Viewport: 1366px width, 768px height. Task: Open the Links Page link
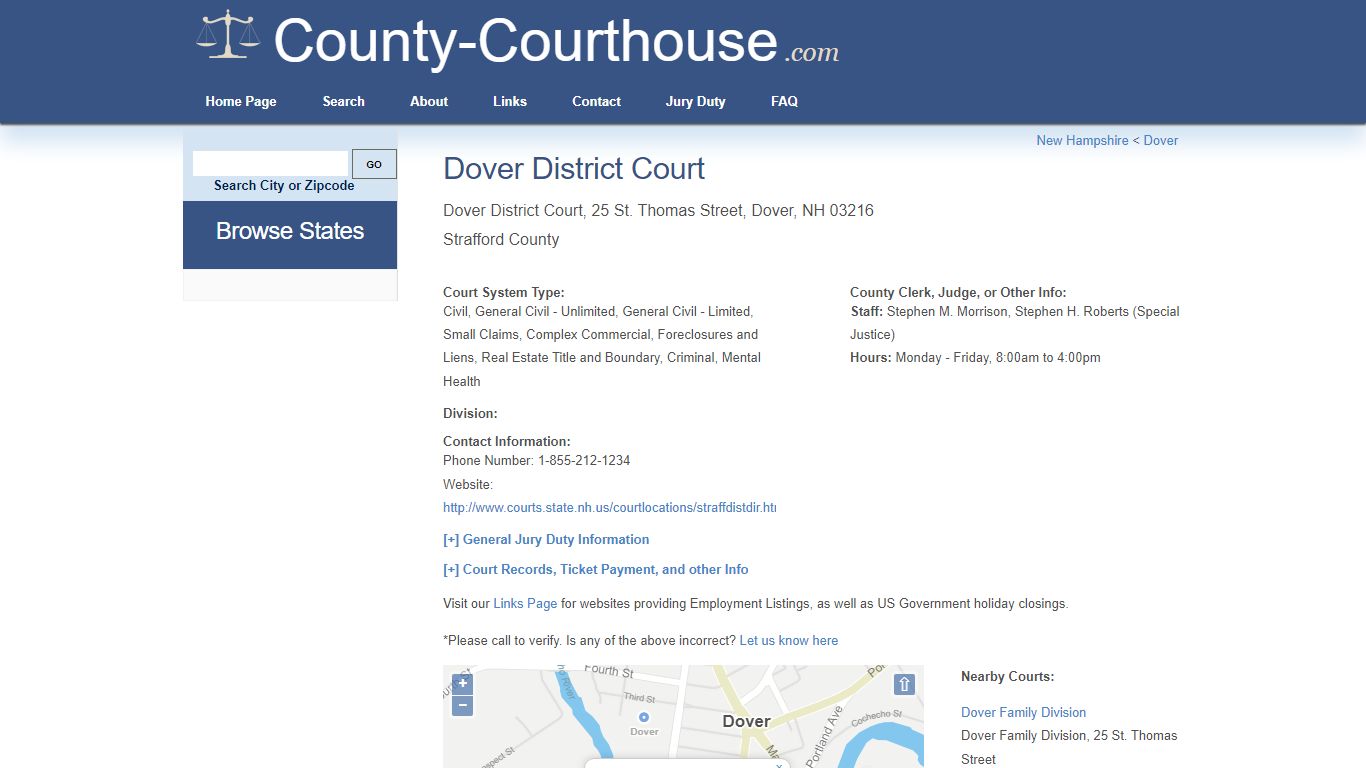click(x=525, y=604)
